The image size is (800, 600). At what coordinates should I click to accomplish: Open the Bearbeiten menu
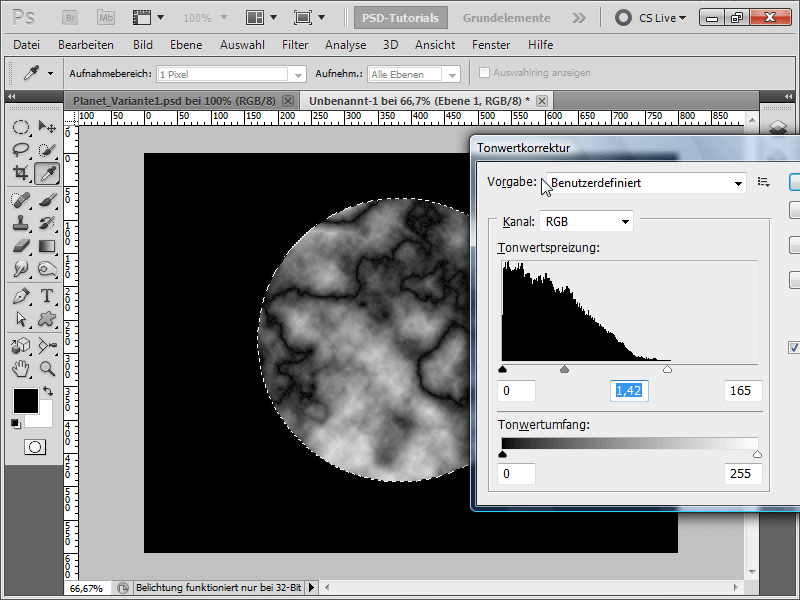point(86,45)
